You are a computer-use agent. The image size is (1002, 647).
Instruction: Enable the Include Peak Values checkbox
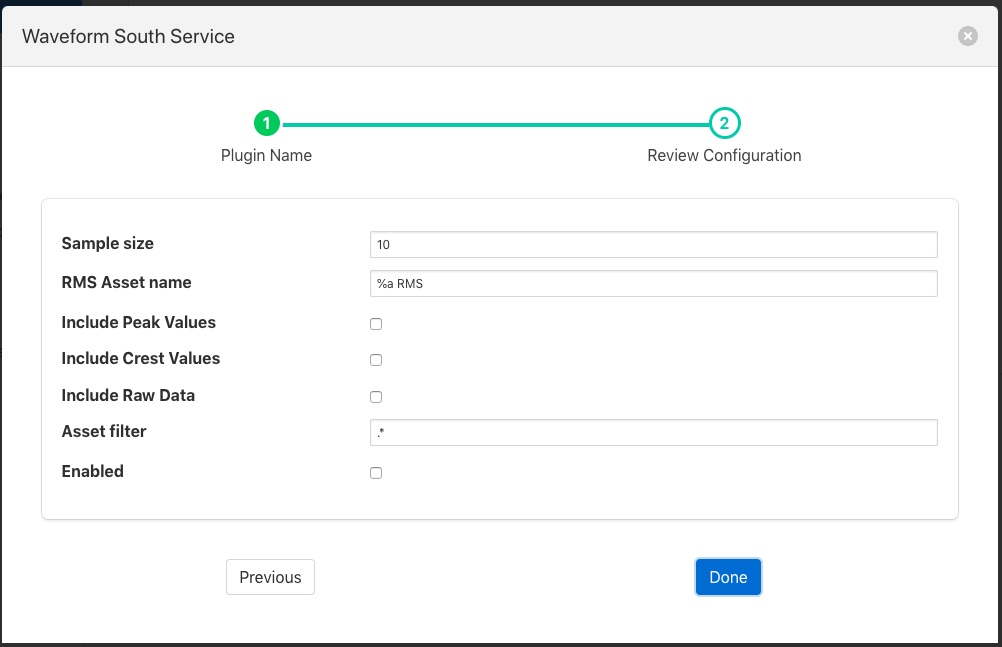click(x=376, y=324)
